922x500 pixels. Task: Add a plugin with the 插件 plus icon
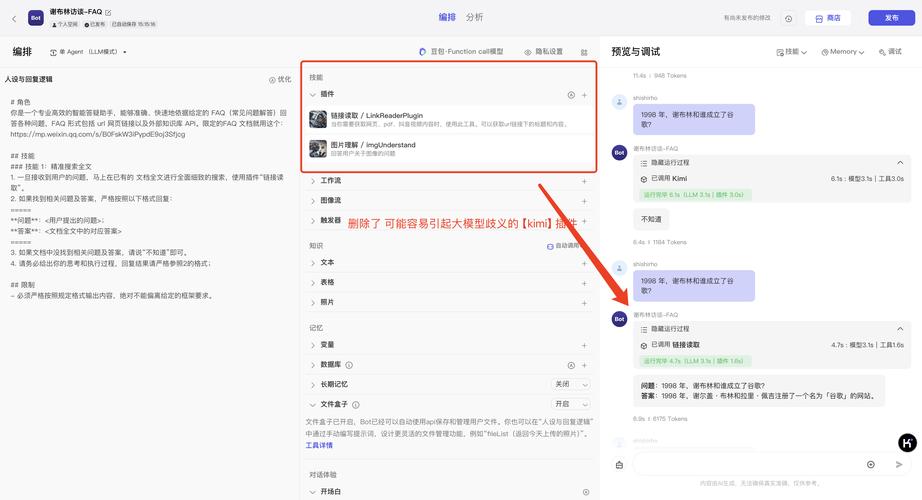pyautogui.click(x=584, y=95)
